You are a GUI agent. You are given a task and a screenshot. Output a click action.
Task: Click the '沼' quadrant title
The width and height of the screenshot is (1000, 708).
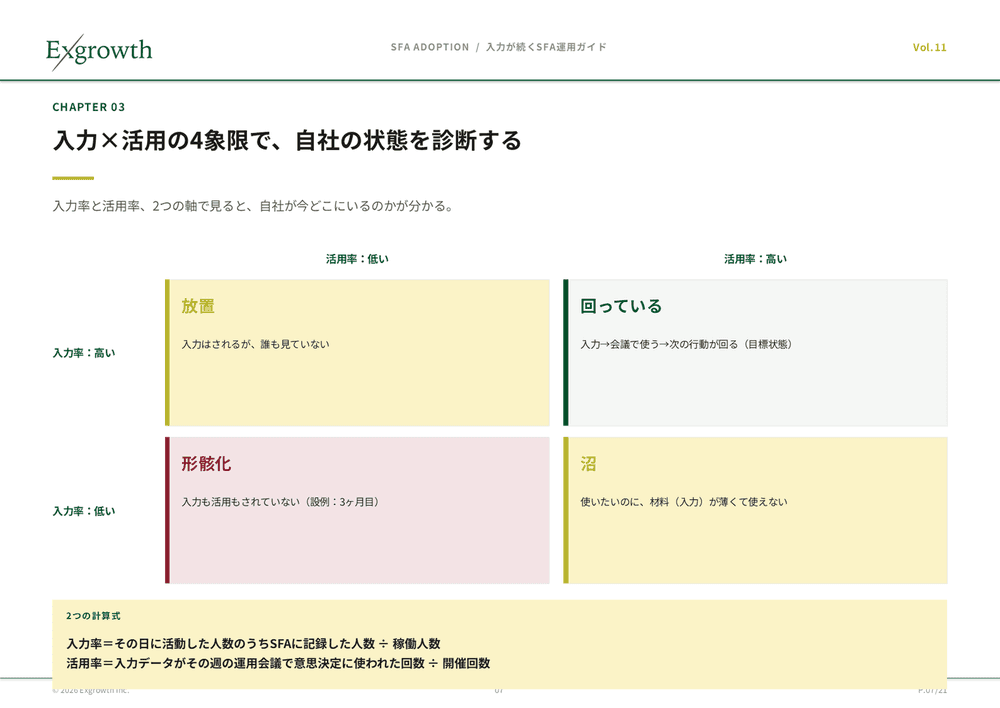(588, 464)
